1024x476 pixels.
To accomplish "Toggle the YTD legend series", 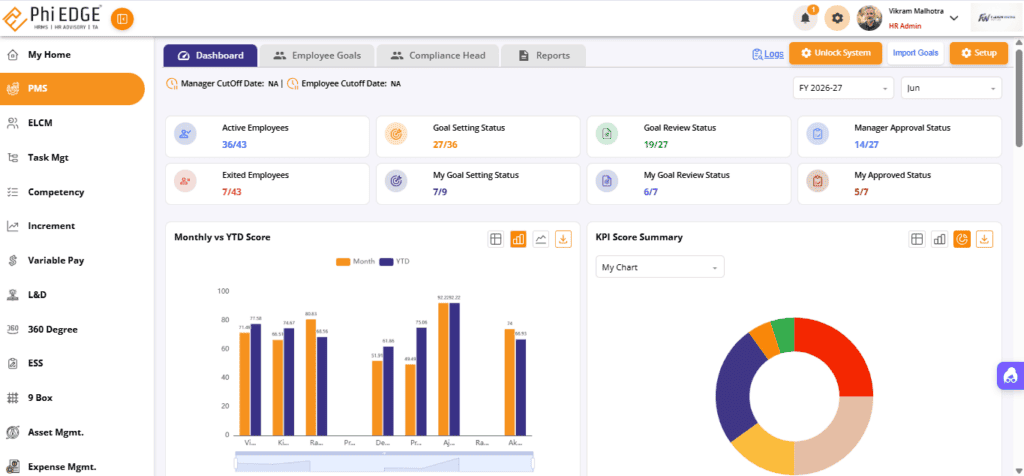I will click(394, 261).
